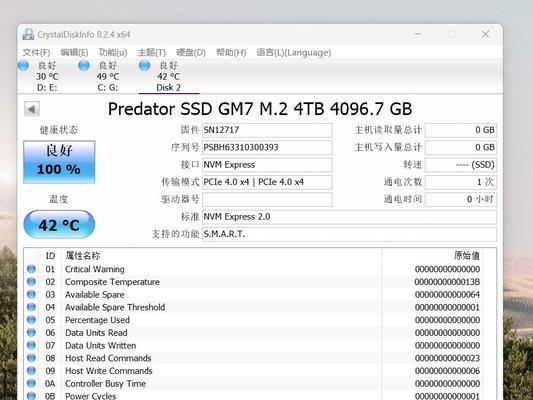This screenshot has height=400, width=533.
Task: Click the NVM Express 2.0 standard field
Action: tap(349, 217)
